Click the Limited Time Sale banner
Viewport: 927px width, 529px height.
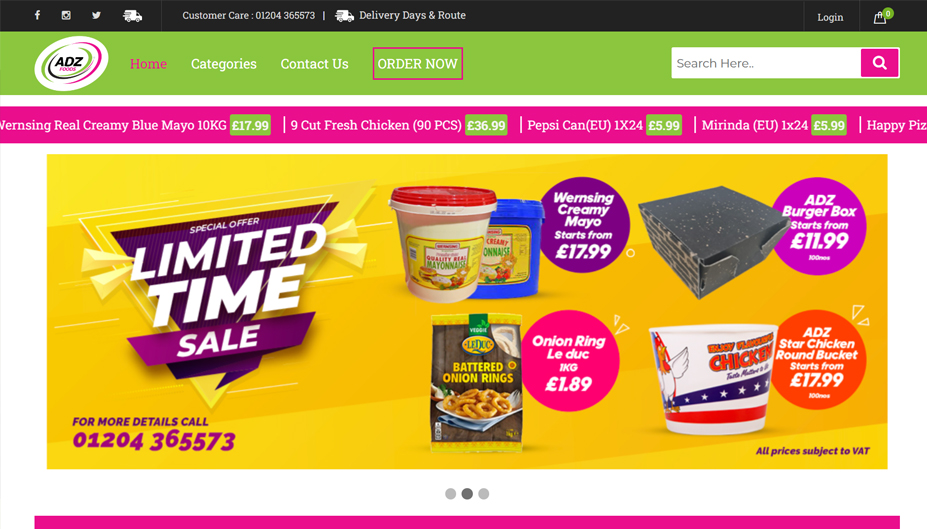coord(467,311)
